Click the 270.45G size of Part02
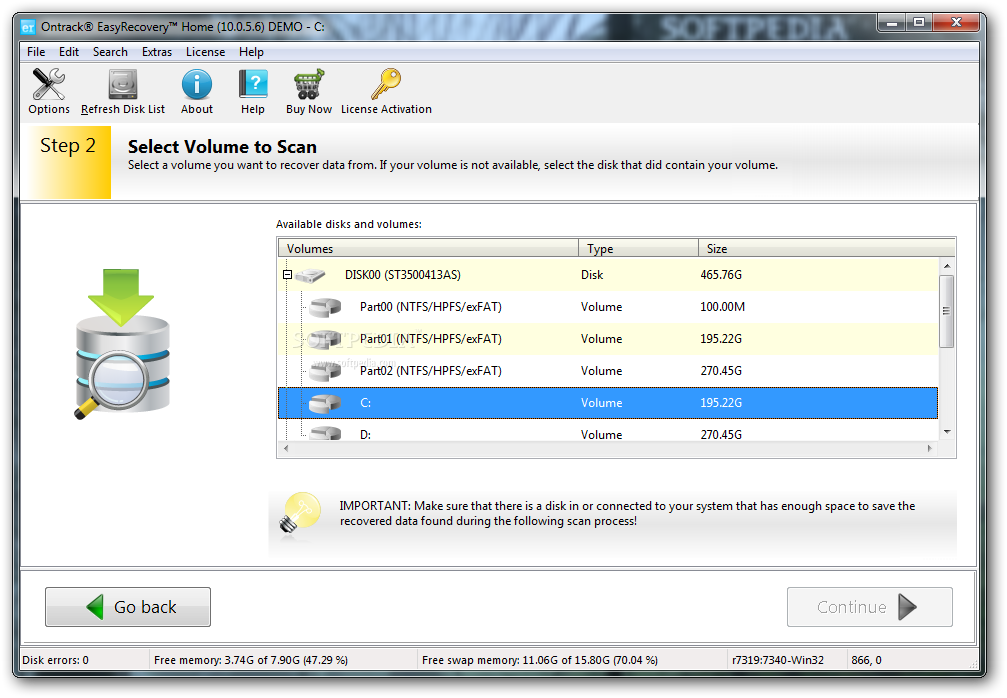 [721, 371]
